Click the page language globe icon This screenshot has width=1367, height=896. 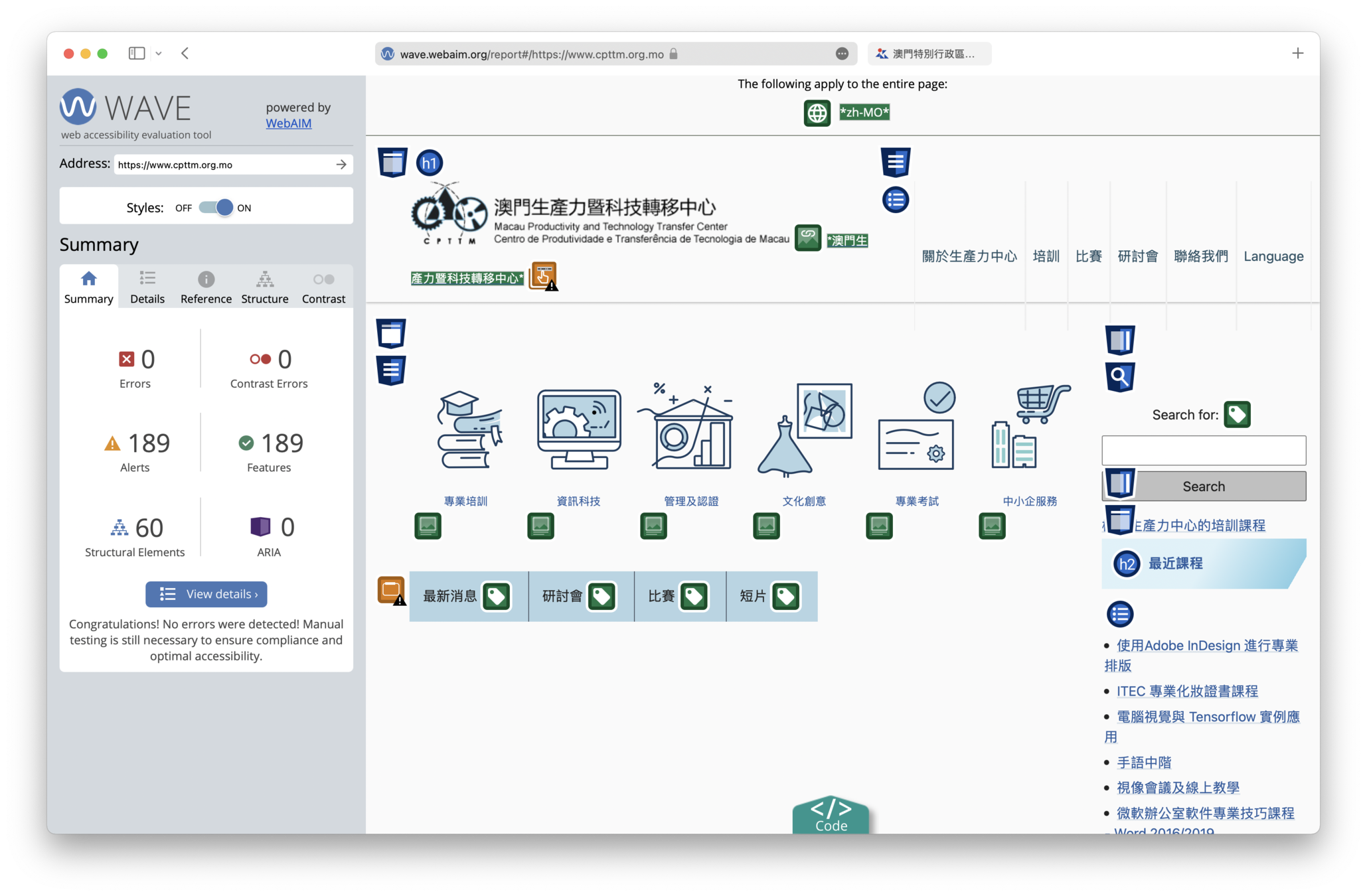(817, 113)
